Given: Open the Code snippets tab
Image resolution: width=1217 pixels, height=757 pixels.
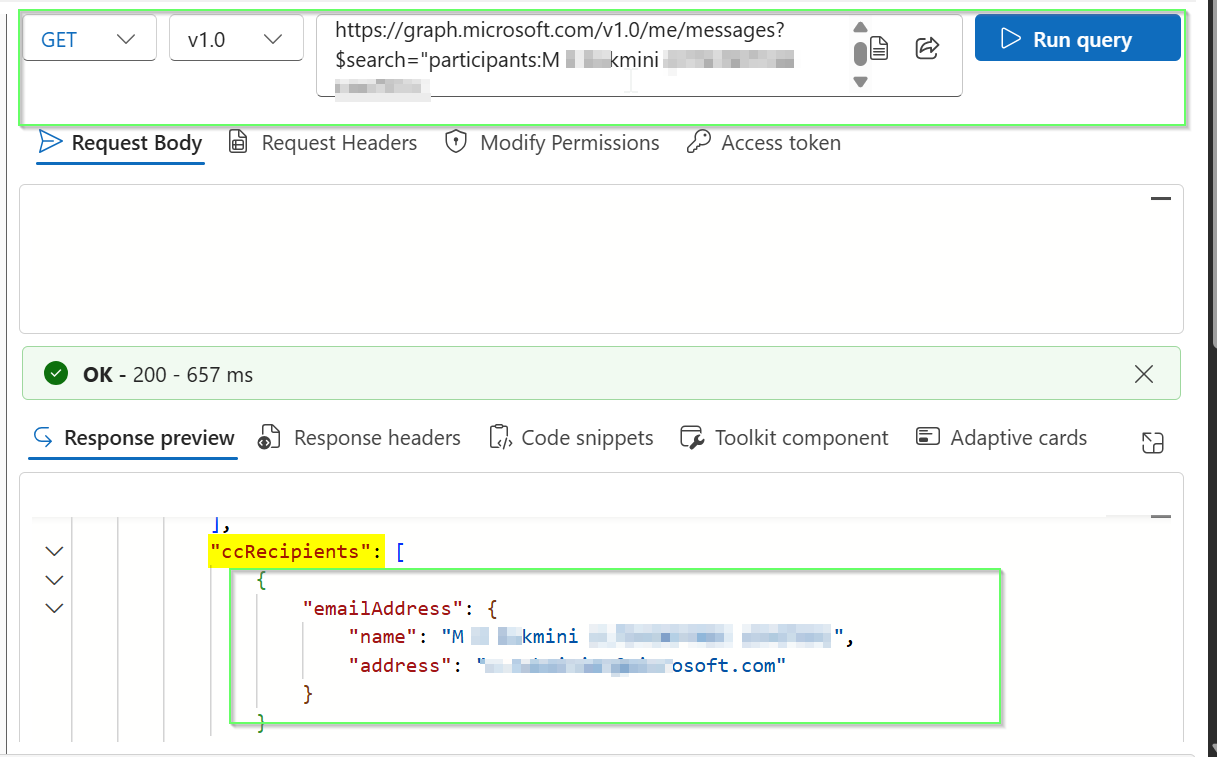Looking at the screenshot, I should pyautogui.click(x=571, y=438).
